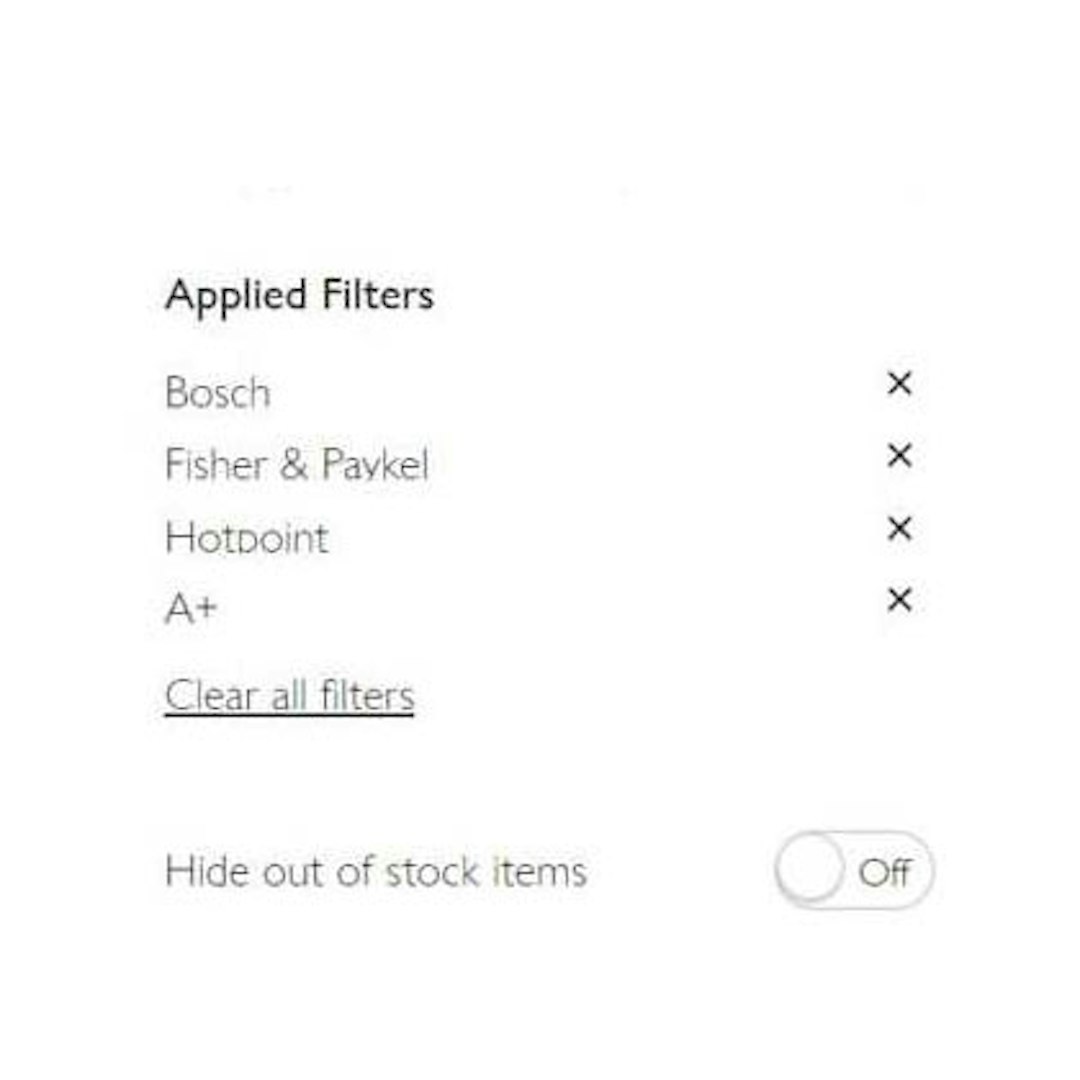Select the Fisher & Paykel filter text

[298, 464]
